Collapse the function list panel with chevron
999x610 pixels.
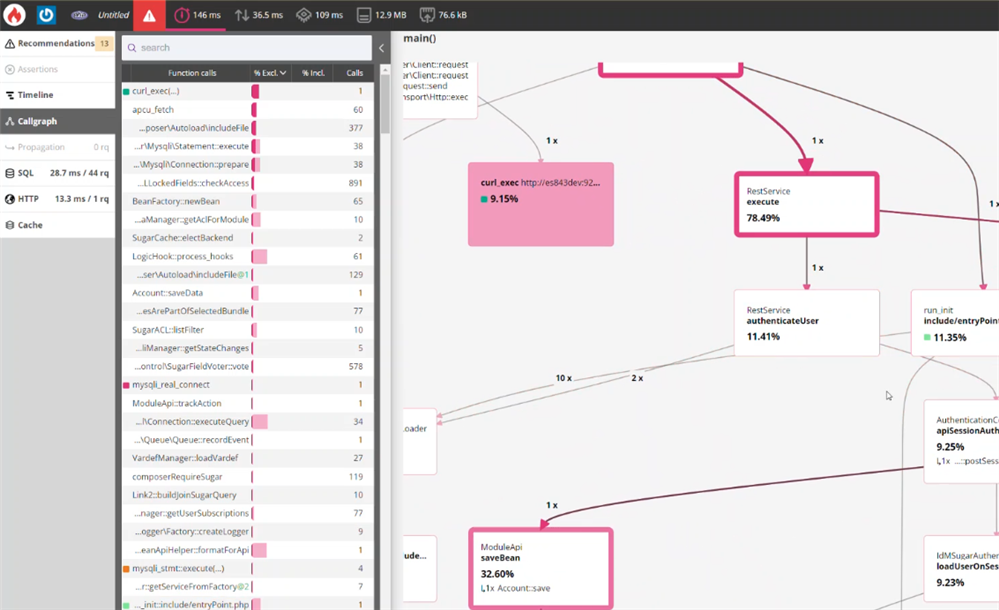pyautogui.click(x=381, y=48)
